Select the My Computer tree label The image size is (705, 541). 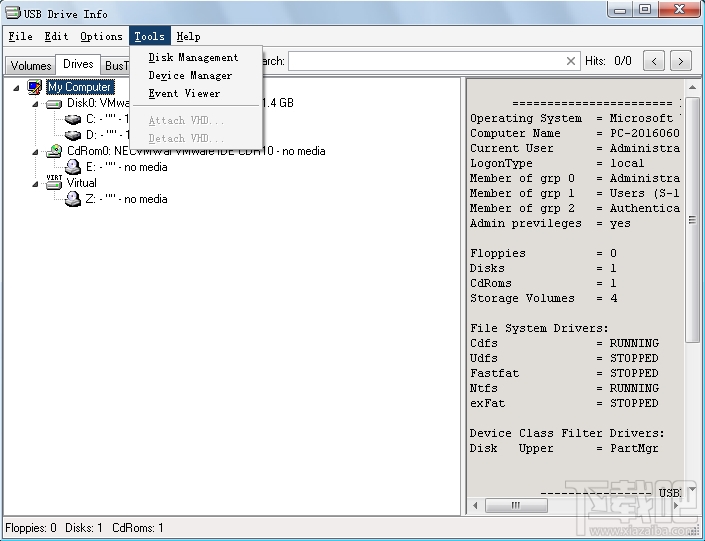(x=80, y=87)
